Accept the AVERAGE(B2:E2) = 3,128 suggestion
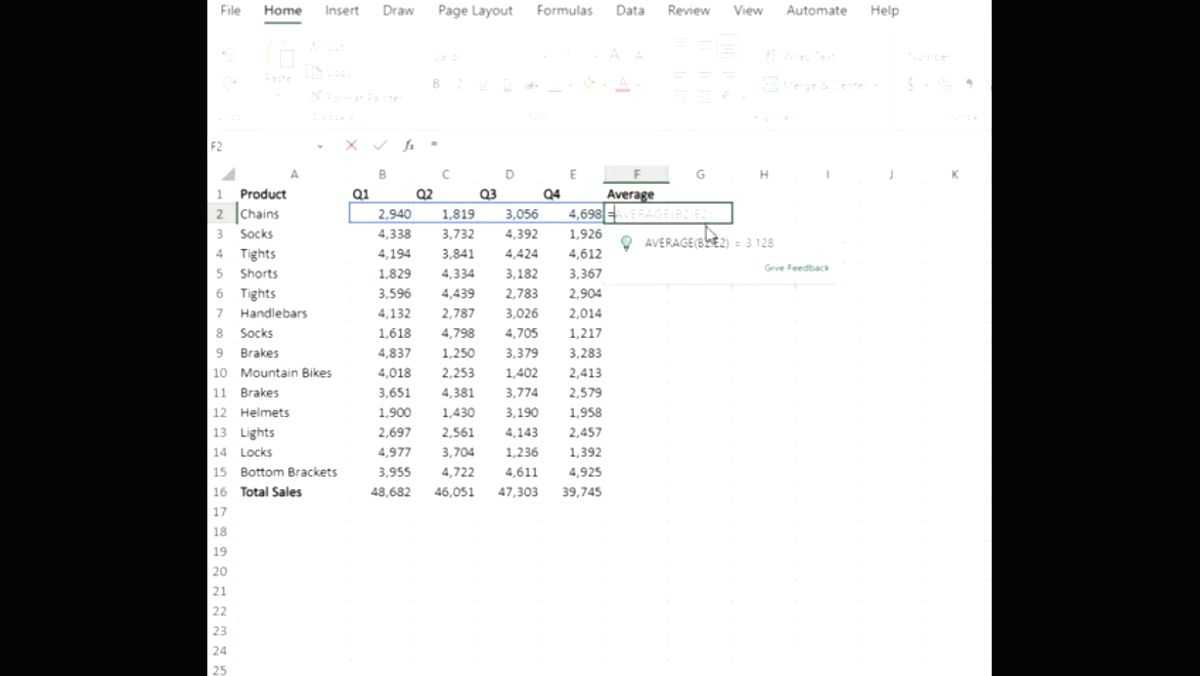1200x676 pixels. click(x=709, y=243)
